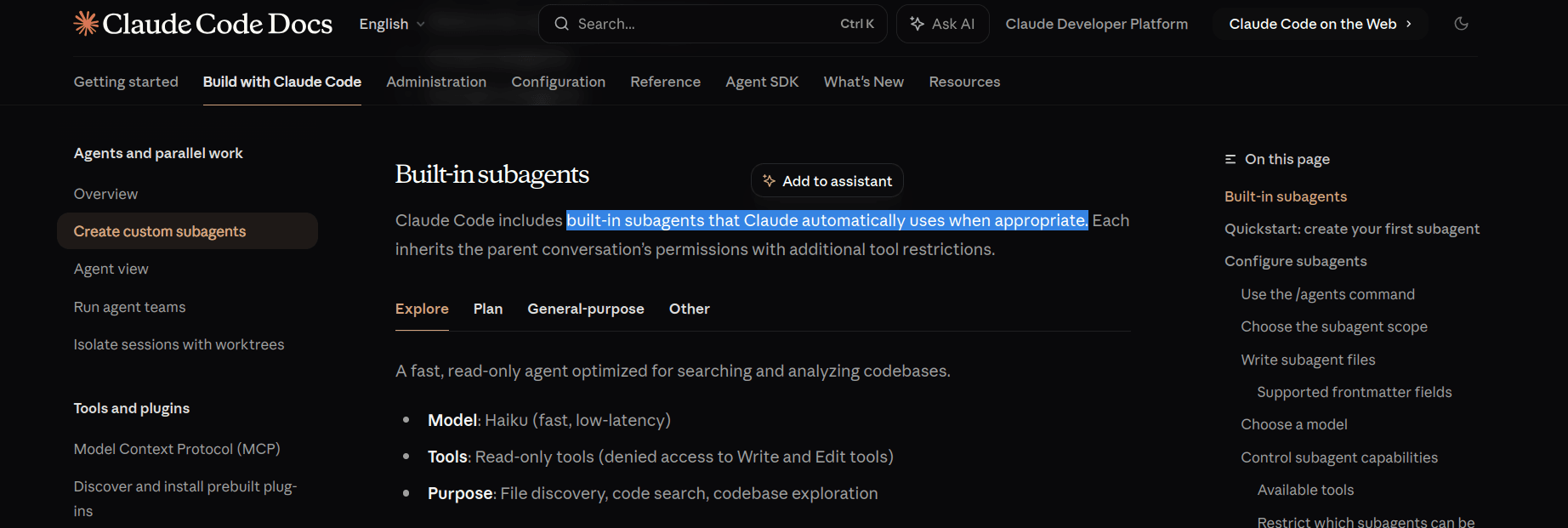Screen dimensions: 1568x528
Task: Open the Administration tab
Action: pyautogui.click(x=436, y=82)
